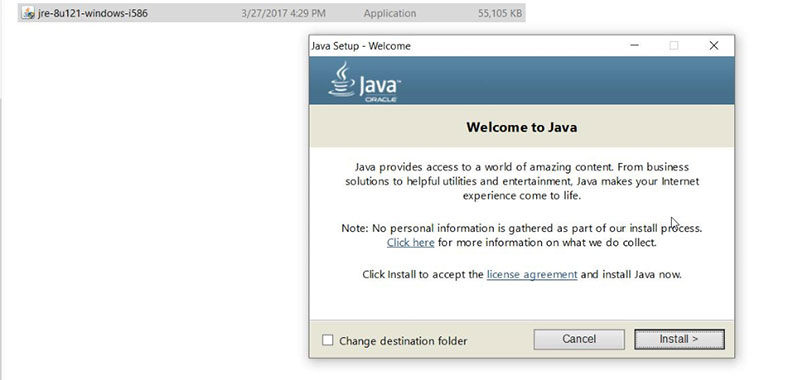
Task: Minimize the Java Setup window
Action: tap(634, 45)
